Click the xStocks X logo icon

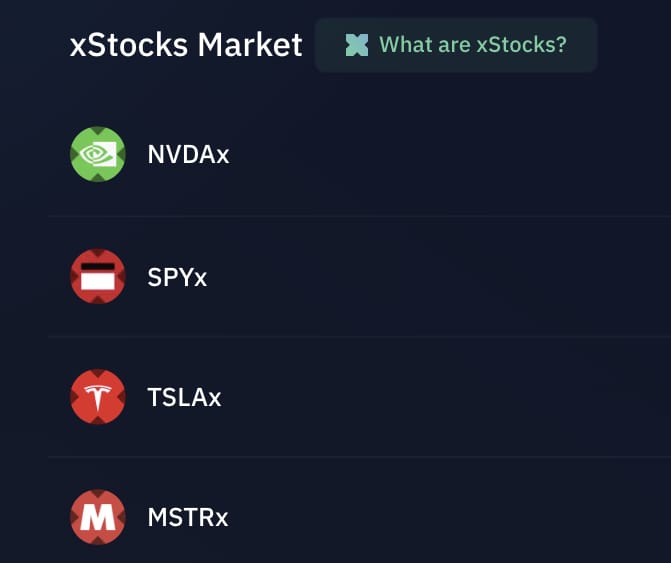point(357,45)
